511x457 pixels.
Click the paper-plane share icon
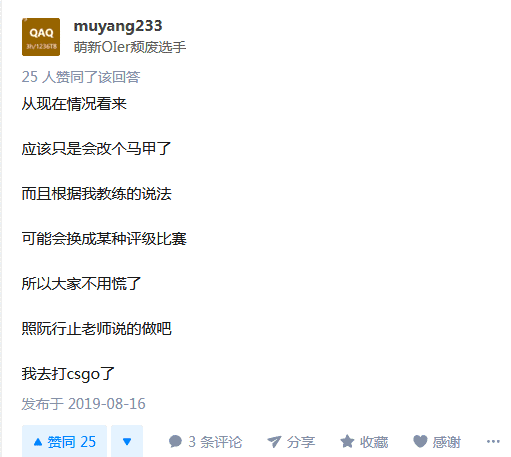click(x=274, y=442)
